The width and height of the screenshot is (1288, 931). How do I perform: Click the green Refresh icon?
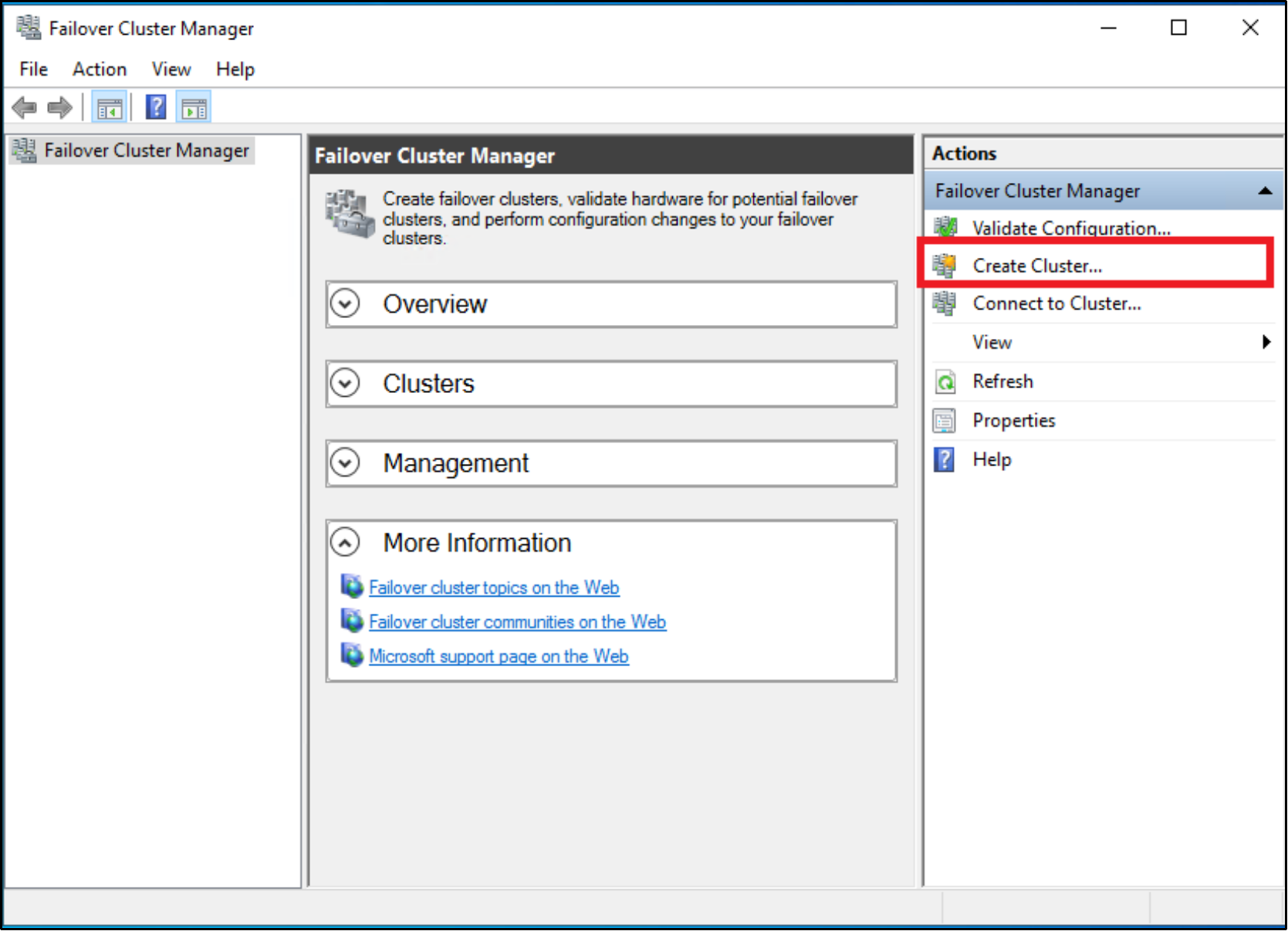point(945,381)
